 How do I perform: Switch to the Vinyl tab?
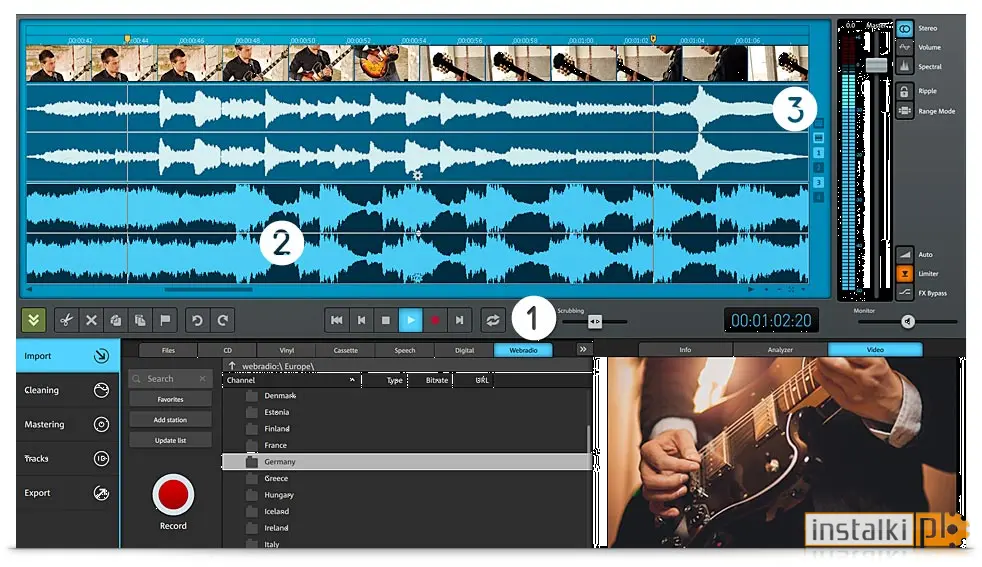[286, 350]
